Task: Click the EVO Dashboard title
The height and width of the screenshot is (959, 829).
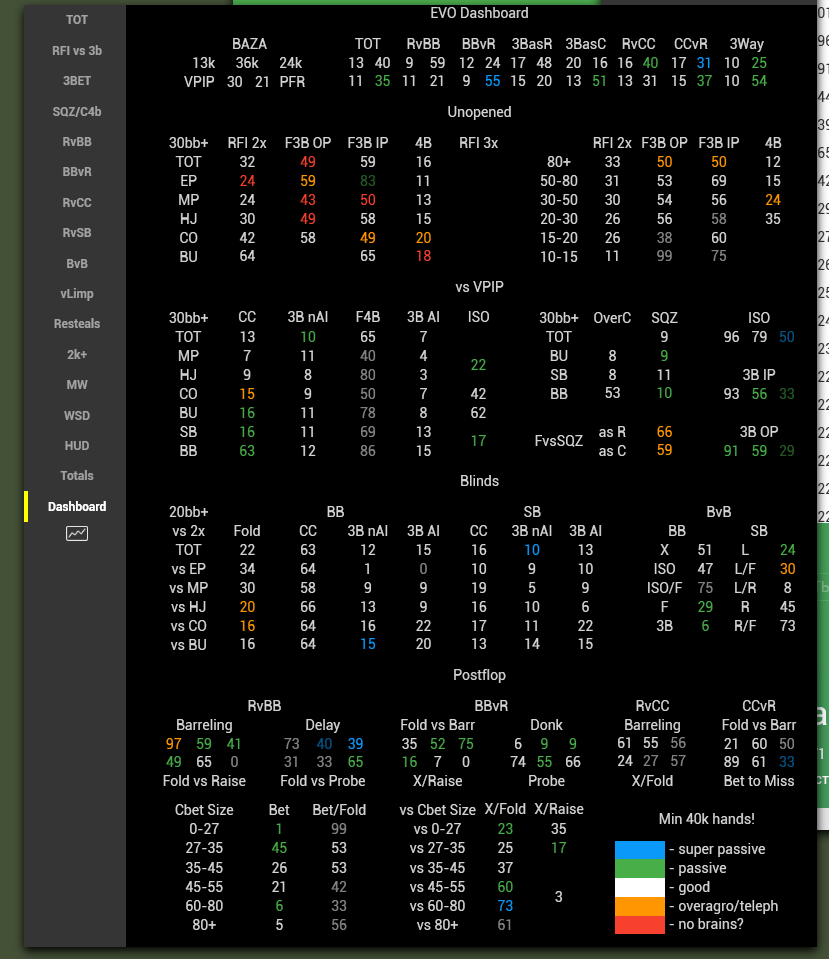Action: pyautogui.click(x=479, y=13)
